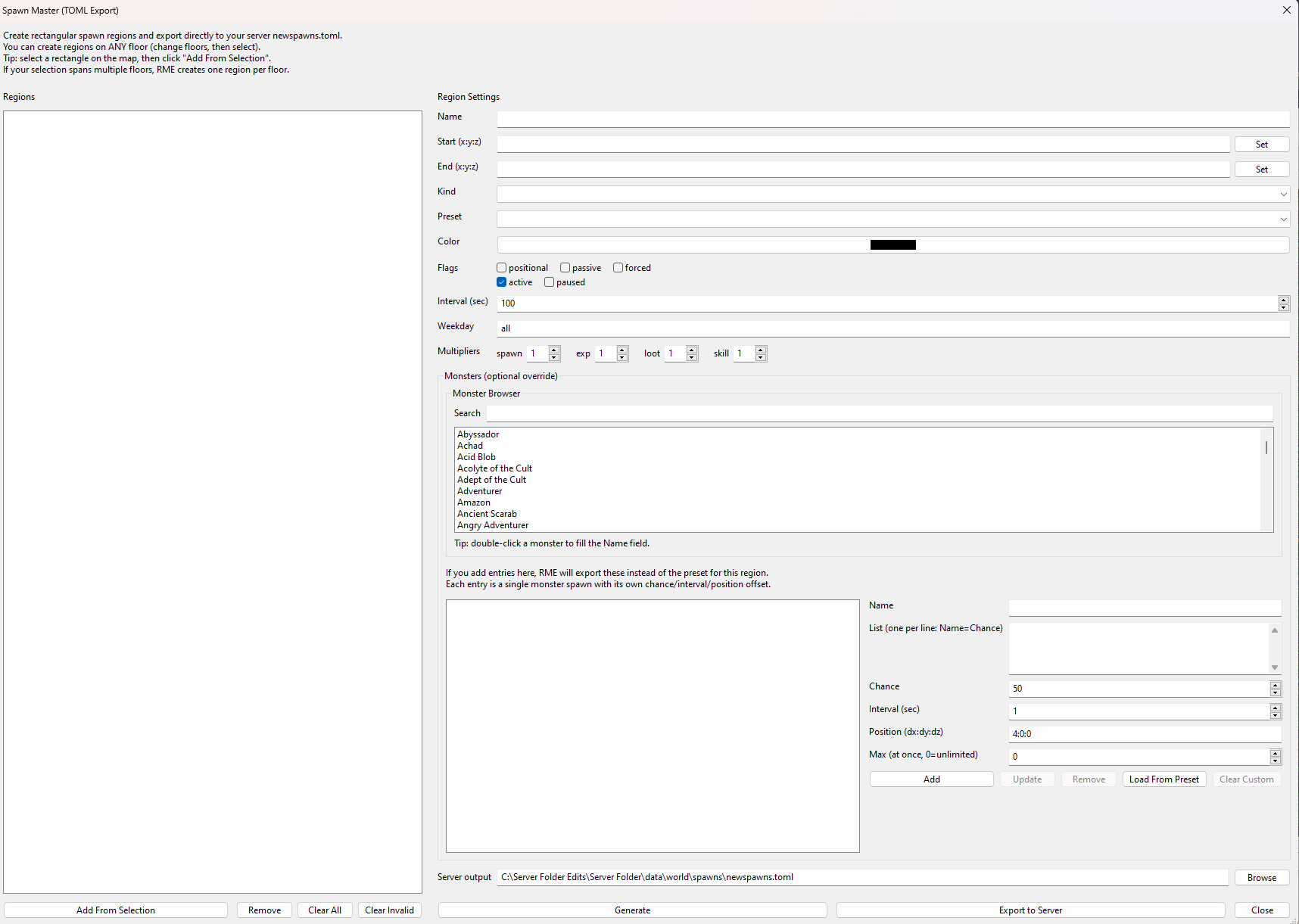Click the Export to Server button
The height and width of the screenshot is (924, 1299).
(x=1030, y=910)
